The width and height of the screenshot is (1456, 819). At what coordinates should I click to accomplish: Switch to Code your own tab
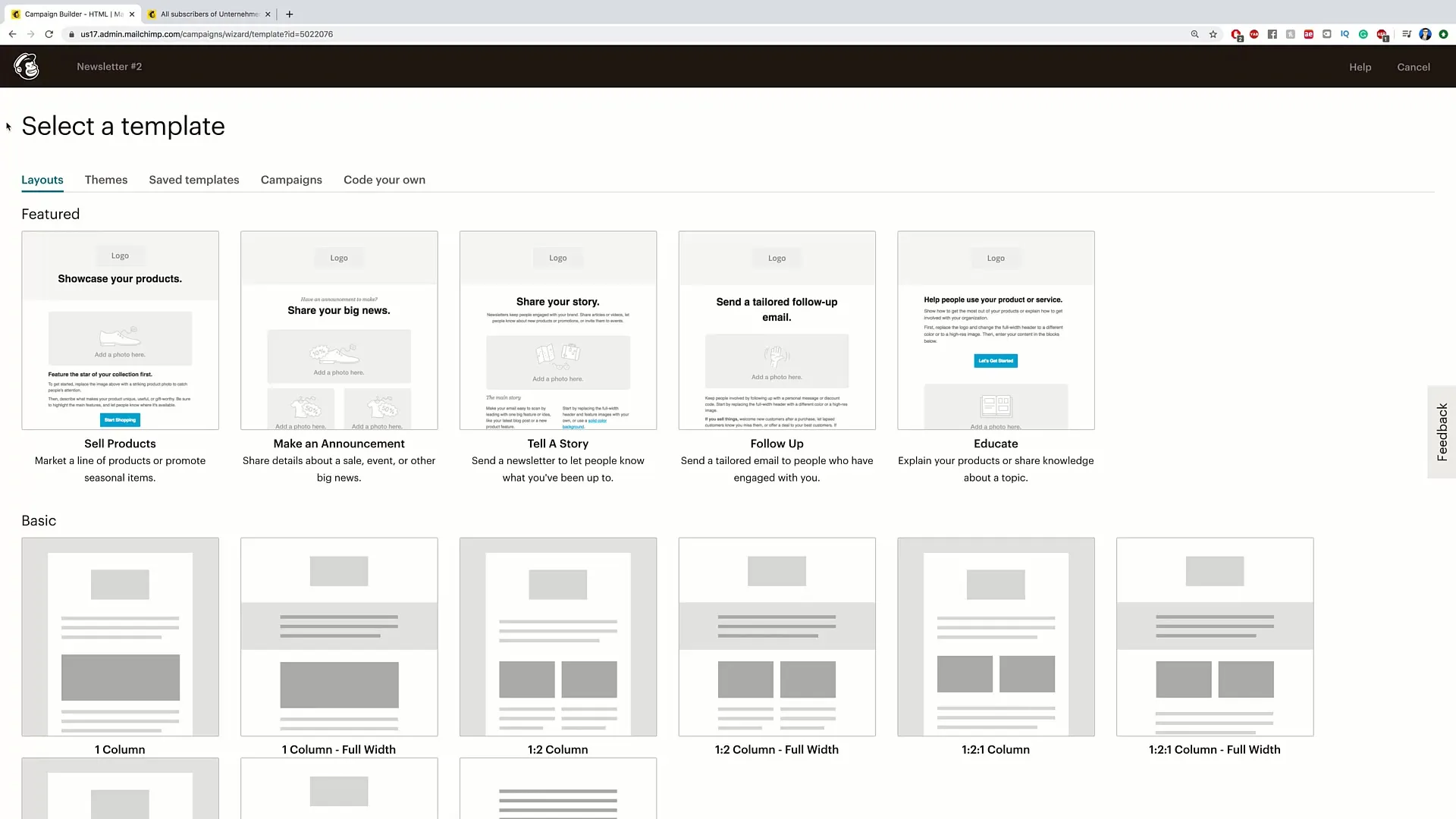coord(384,180)
